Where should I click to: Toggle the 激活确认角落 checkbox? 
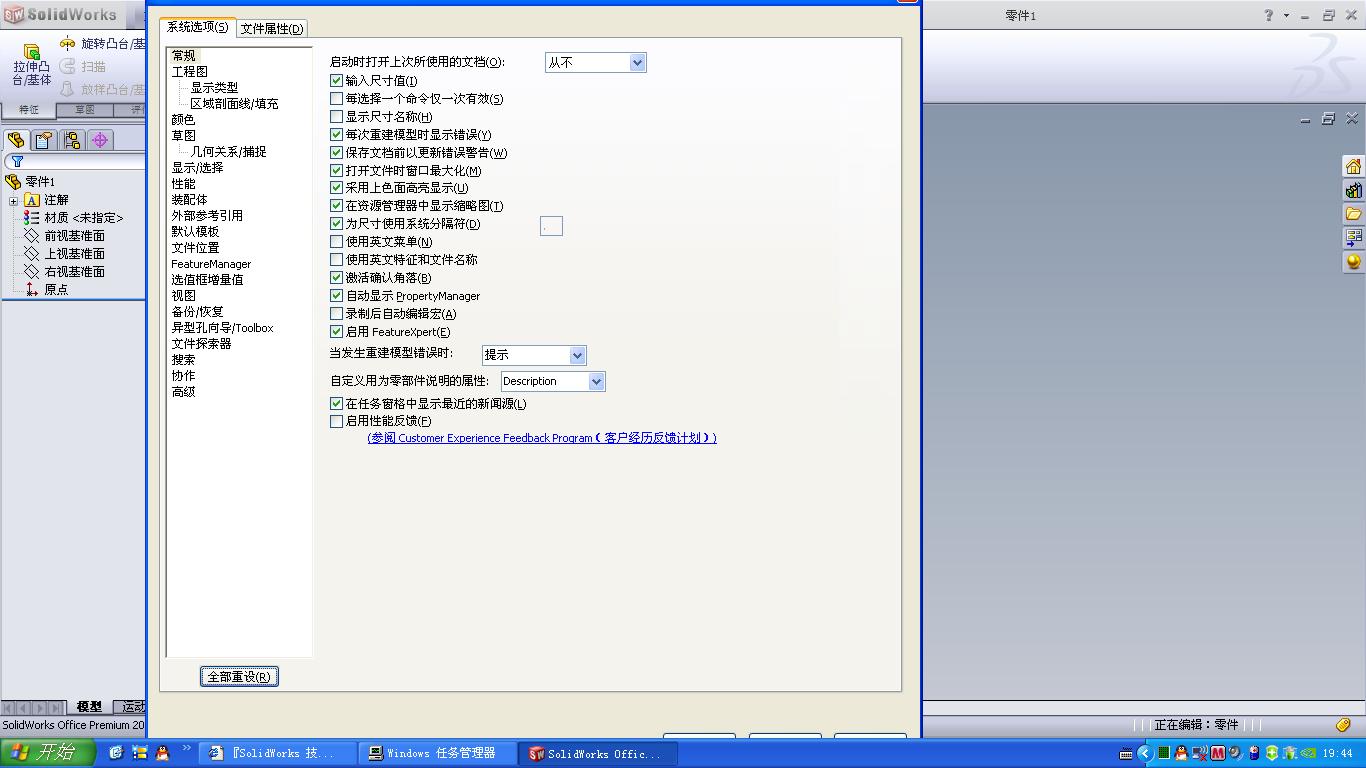coord(336,278)
